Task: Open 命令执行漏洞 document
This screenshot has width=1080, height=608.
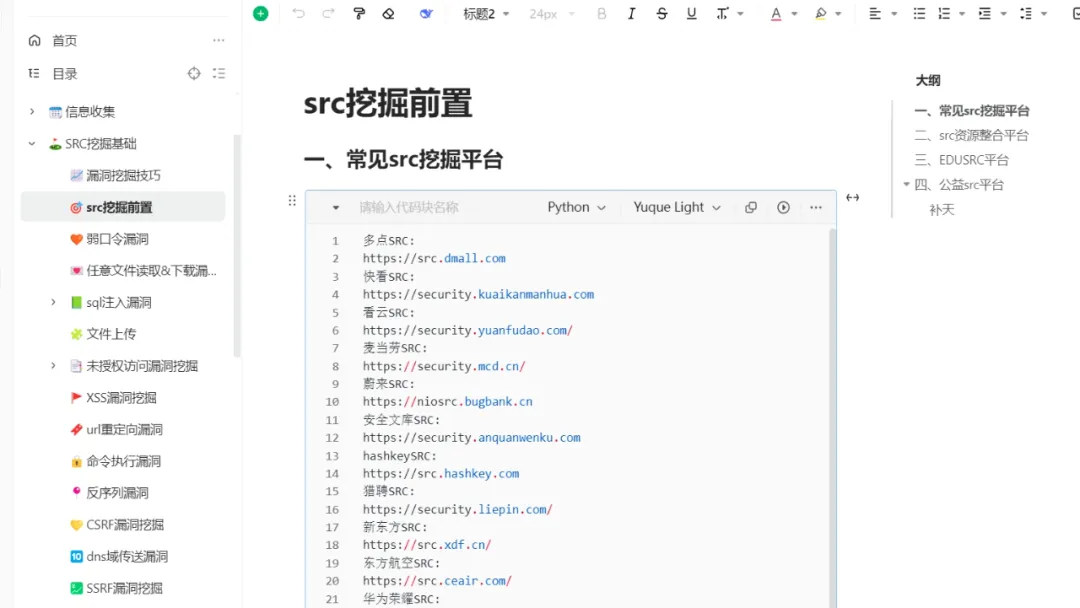Action: (x=123, y=461)
